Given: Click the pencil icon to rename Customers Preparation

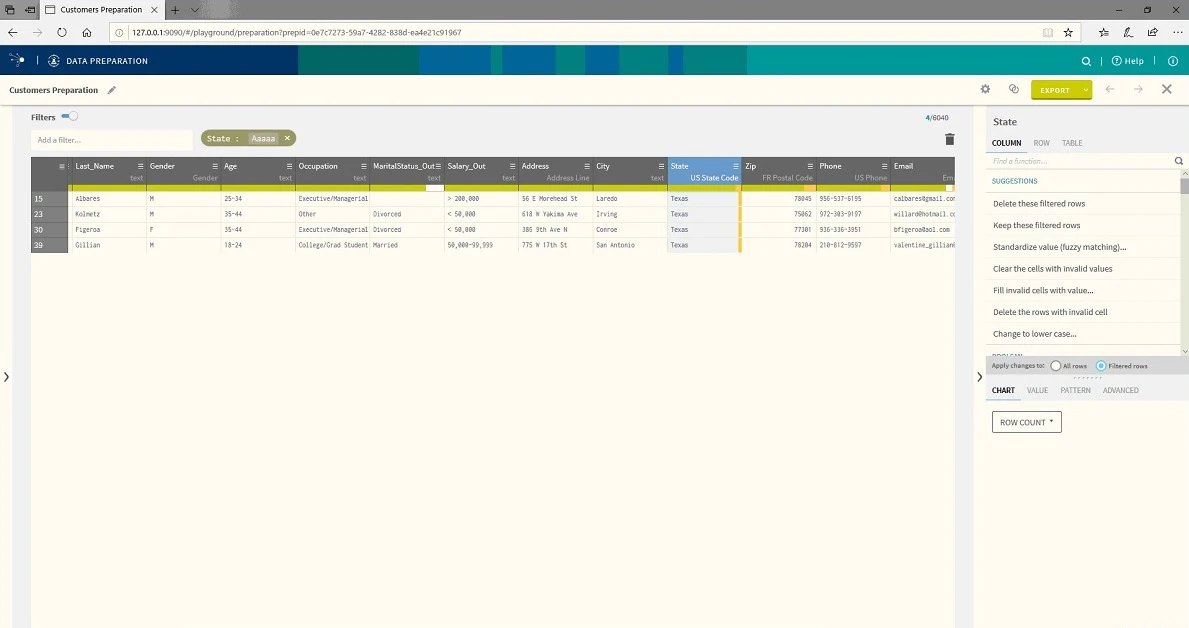Looking at the screenshot, I should [111, 90].
